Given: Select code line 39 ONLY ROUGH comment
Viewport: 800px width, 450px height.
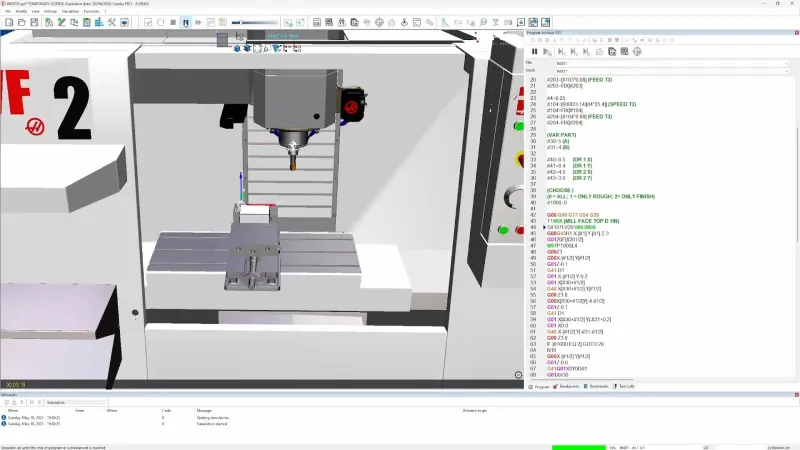Looking at the screenshot, I should 601,196.
